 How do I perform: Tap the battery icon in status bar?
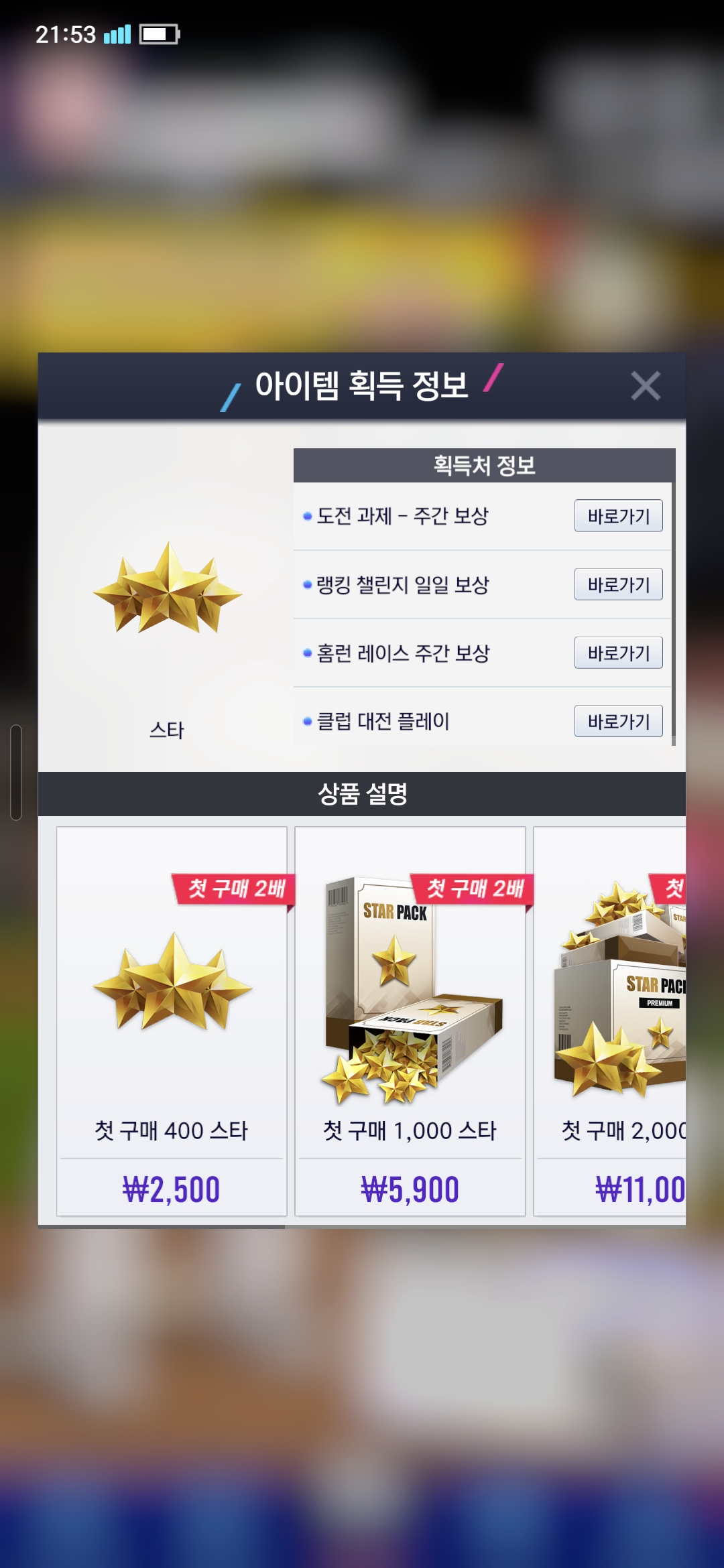coord(160,34)
